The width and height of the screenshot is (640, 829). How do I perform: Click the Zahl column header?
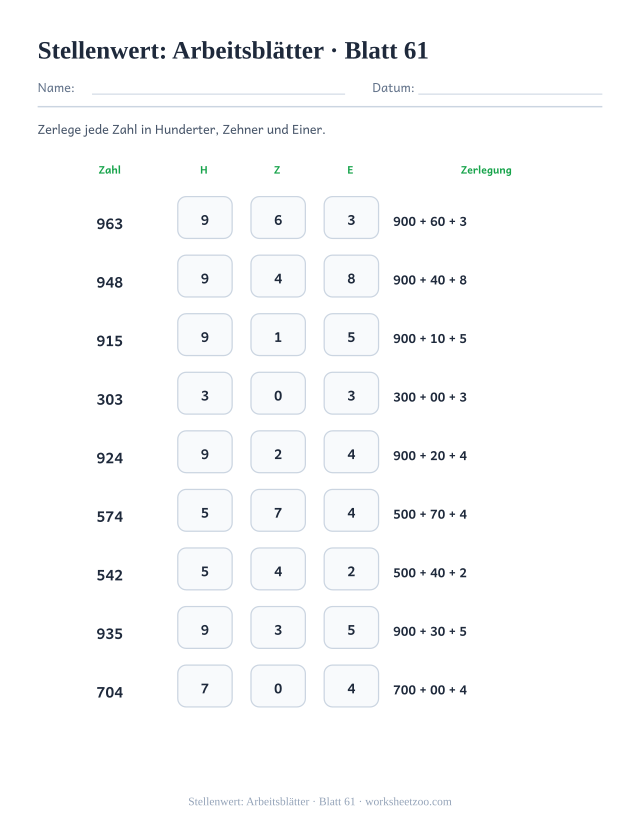click(x=109, y=170)
